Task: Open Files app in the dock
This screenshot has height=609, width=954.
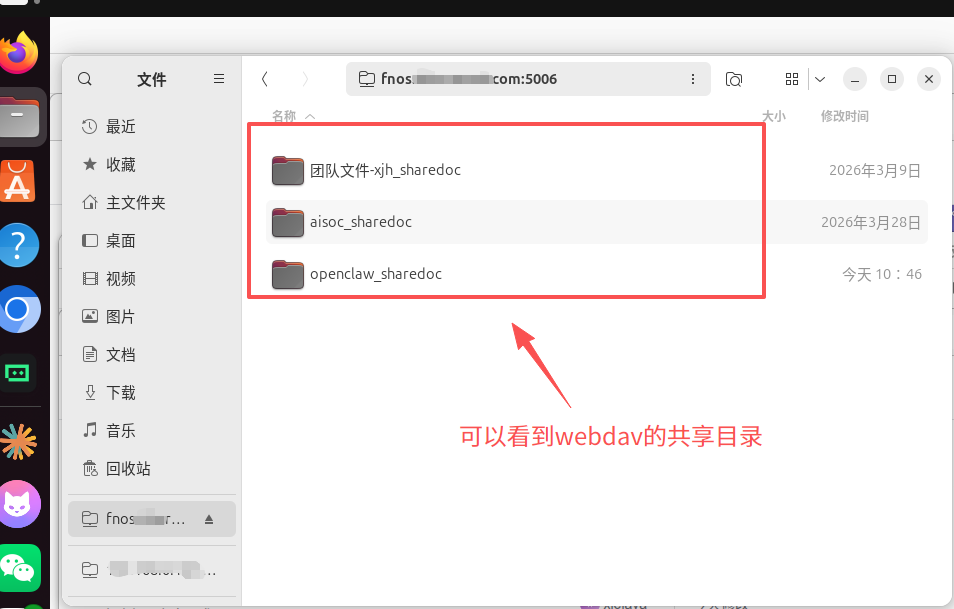Action: (x=19, y=117)
